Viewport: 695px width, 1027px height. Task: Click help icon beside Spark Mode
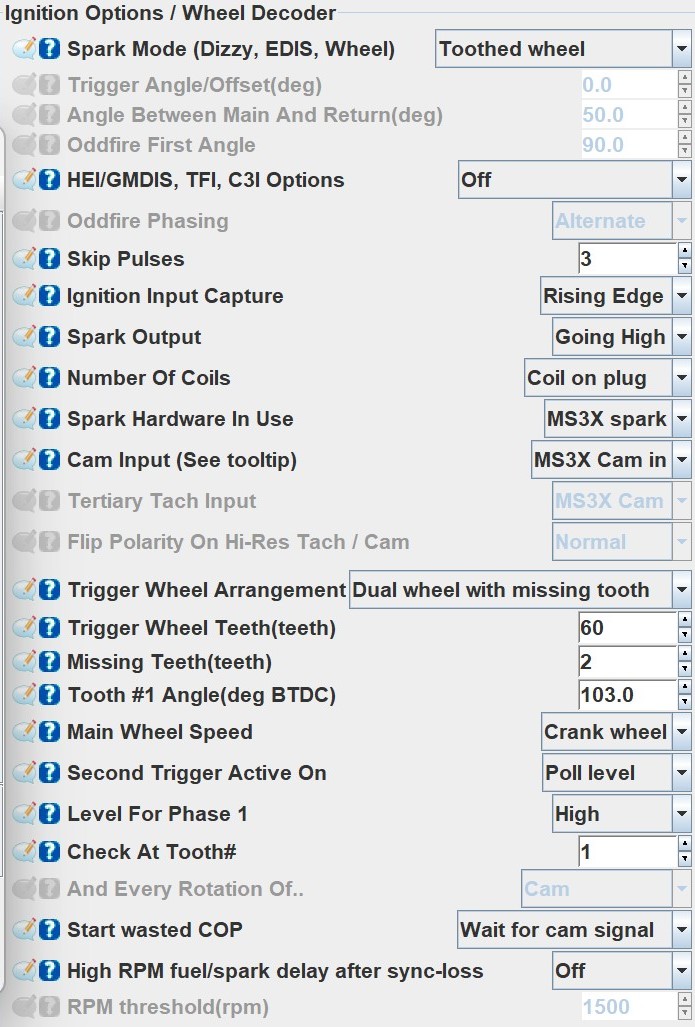coord(50,49)
